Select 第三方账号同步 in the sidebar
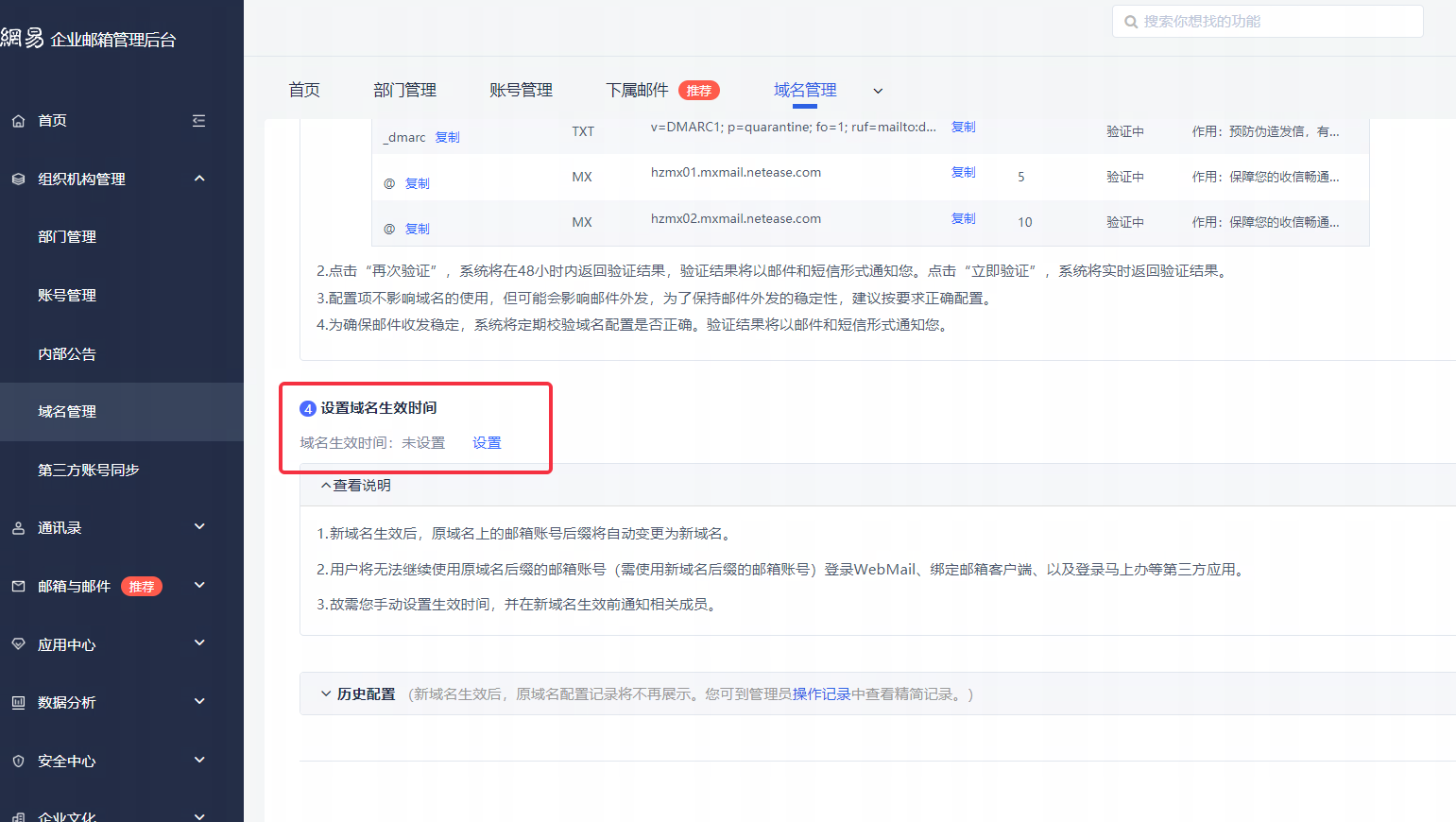The width and height of the screenshot is (1456, 822). click(89, 470)
